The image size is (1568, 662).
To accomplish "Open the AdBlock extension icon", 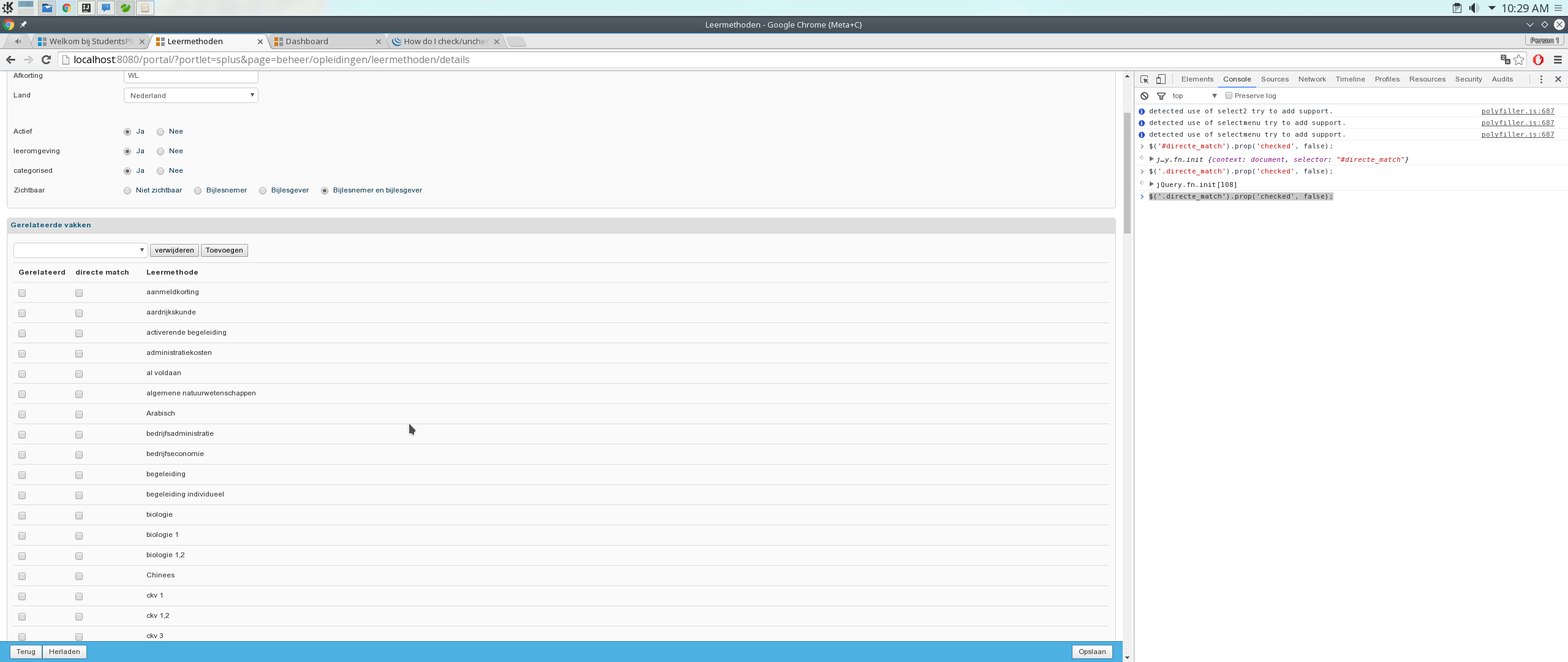I will [1538, 59].
